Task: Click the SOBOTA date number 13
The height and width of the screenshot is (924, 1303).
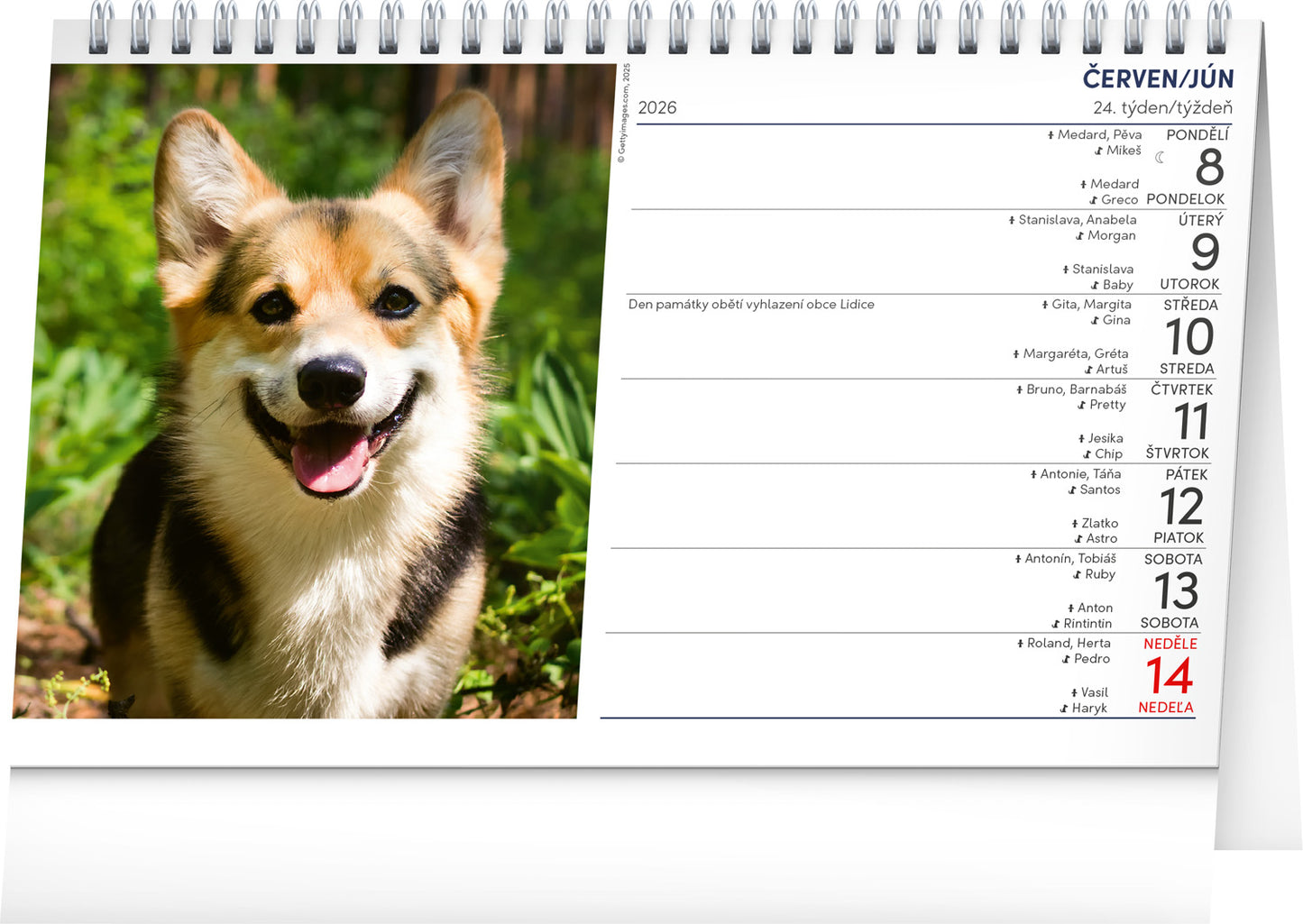Action: pyautogui.click(x=1176, y=591)
